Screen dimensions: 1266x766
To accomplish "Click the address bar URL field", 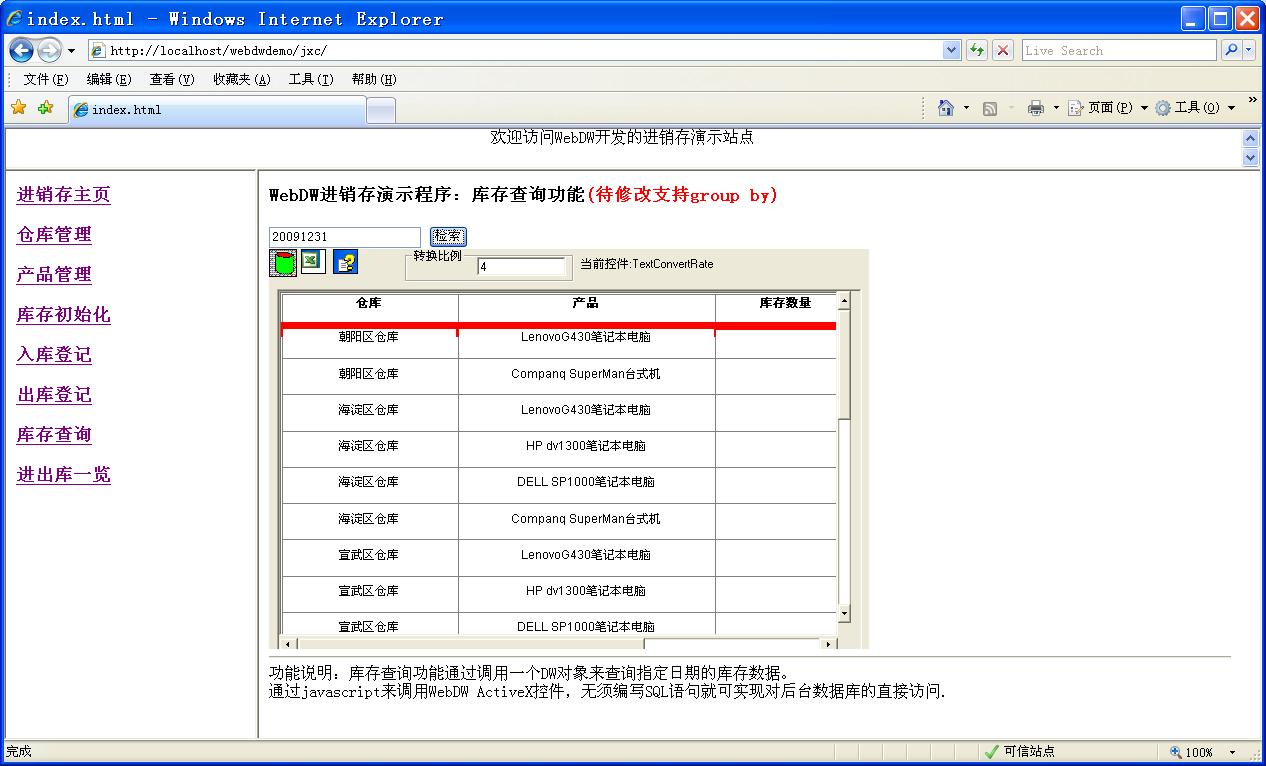I will pos(515,50).
